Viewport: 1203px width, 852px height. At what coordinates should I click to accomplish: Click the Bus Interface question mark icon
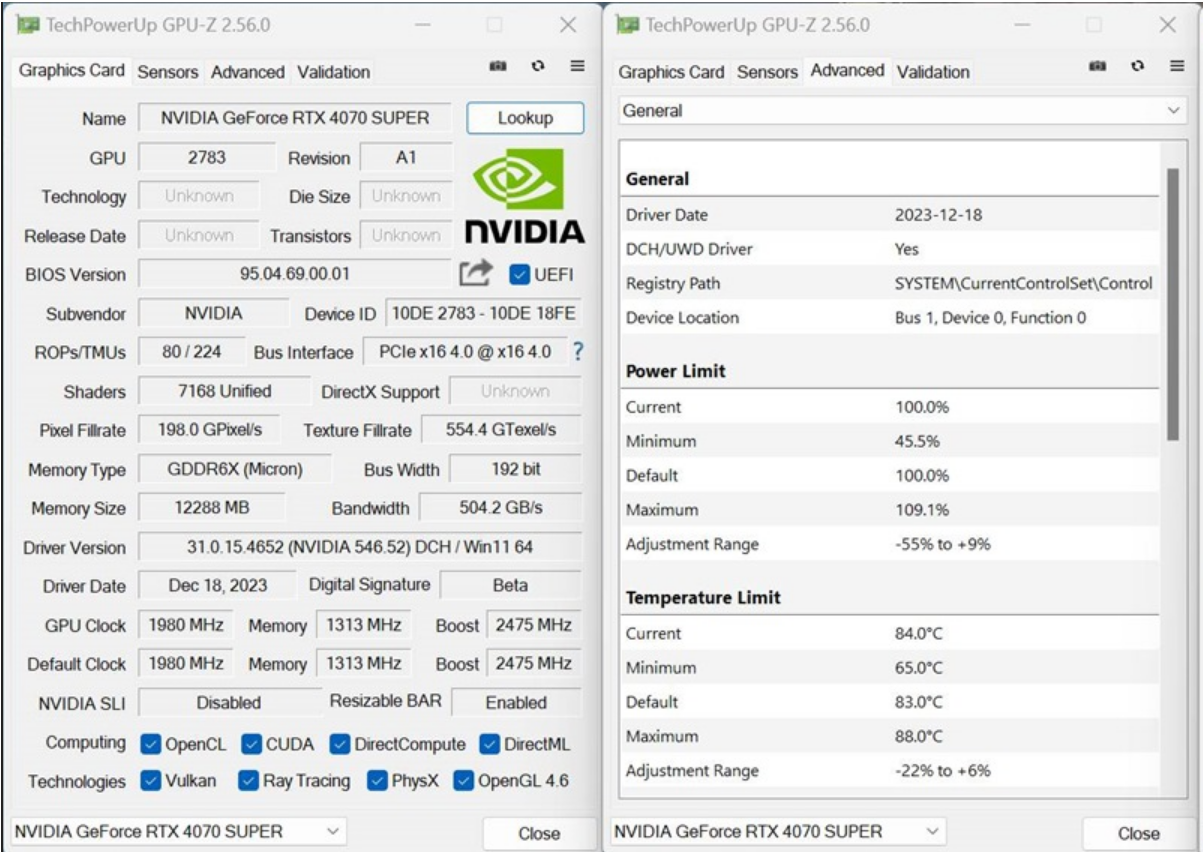point(577,352)
